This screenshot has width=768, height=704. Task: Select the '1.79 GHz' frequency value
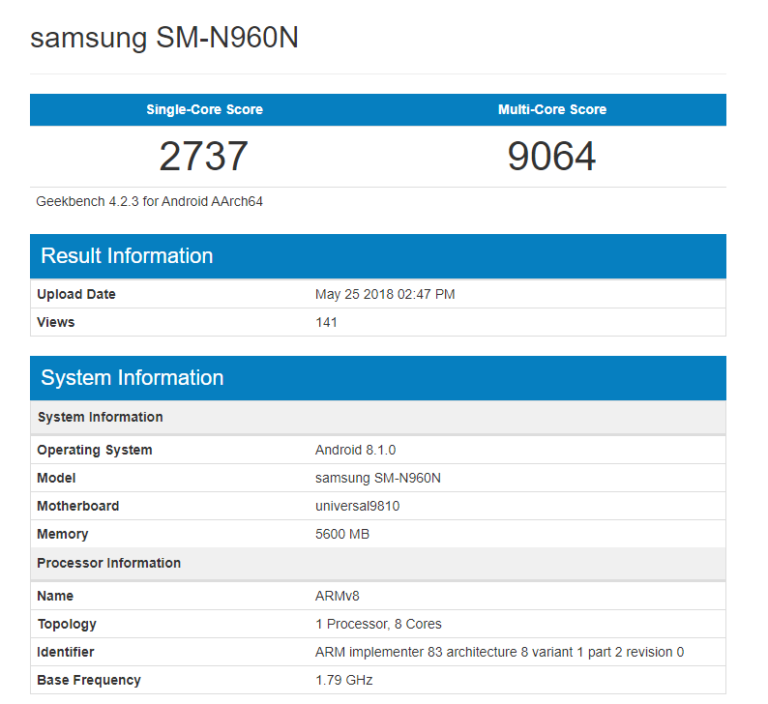click(344, 680)
